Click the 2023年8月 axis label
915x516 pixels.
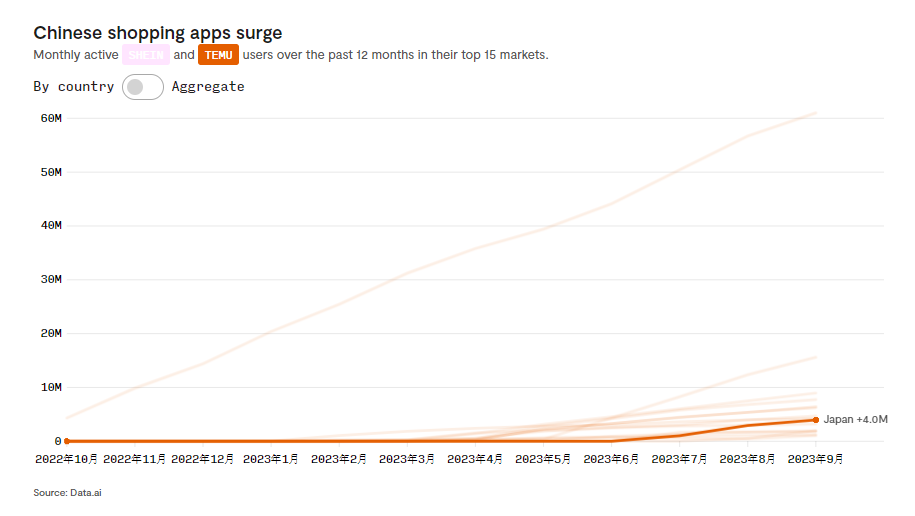pyautogui.click(x=747, y=459)
